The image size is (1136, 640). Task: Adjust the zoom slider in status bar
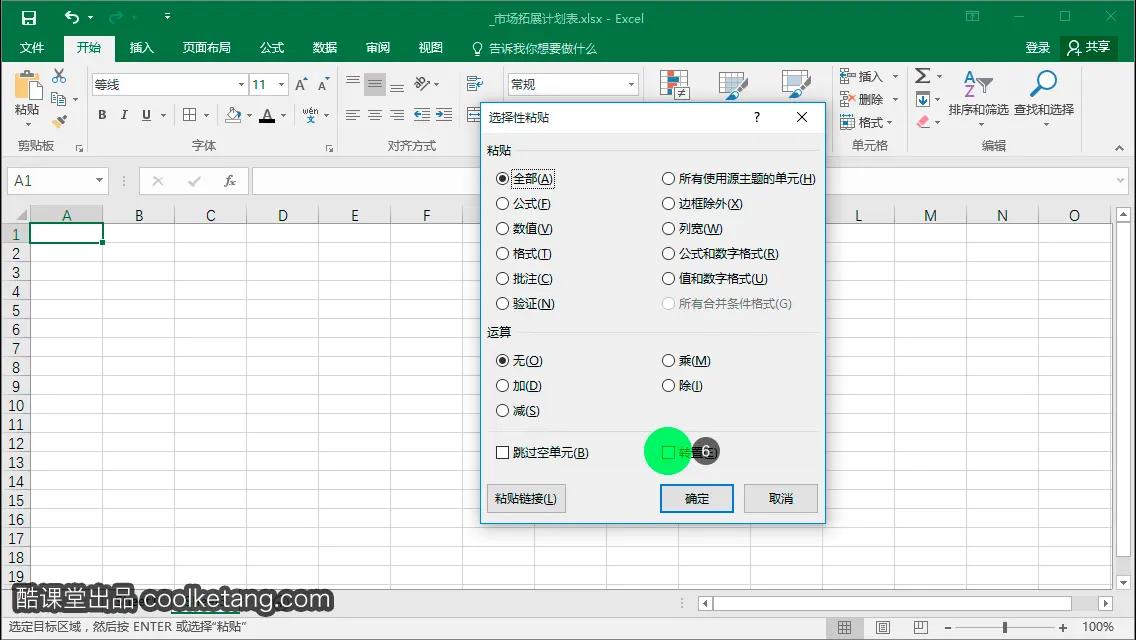pos(1005,628)
